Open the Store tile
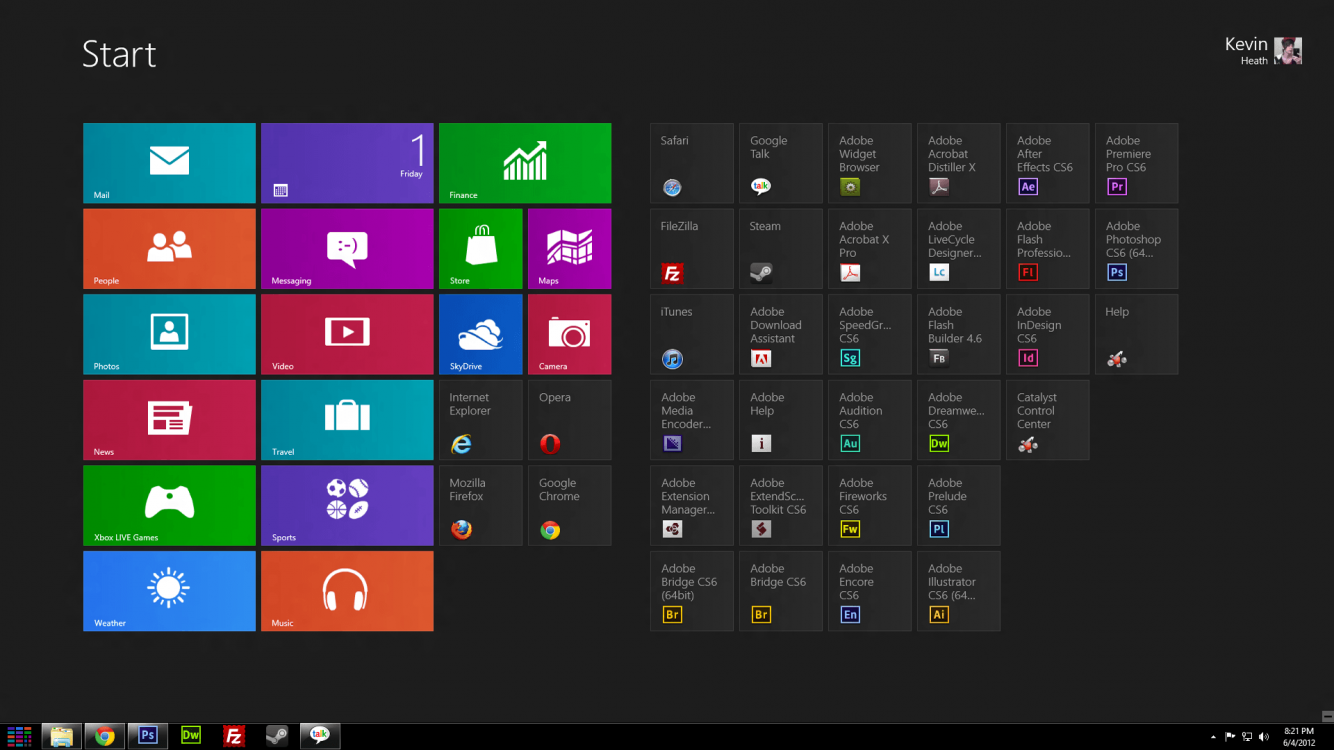 point(481,249)
